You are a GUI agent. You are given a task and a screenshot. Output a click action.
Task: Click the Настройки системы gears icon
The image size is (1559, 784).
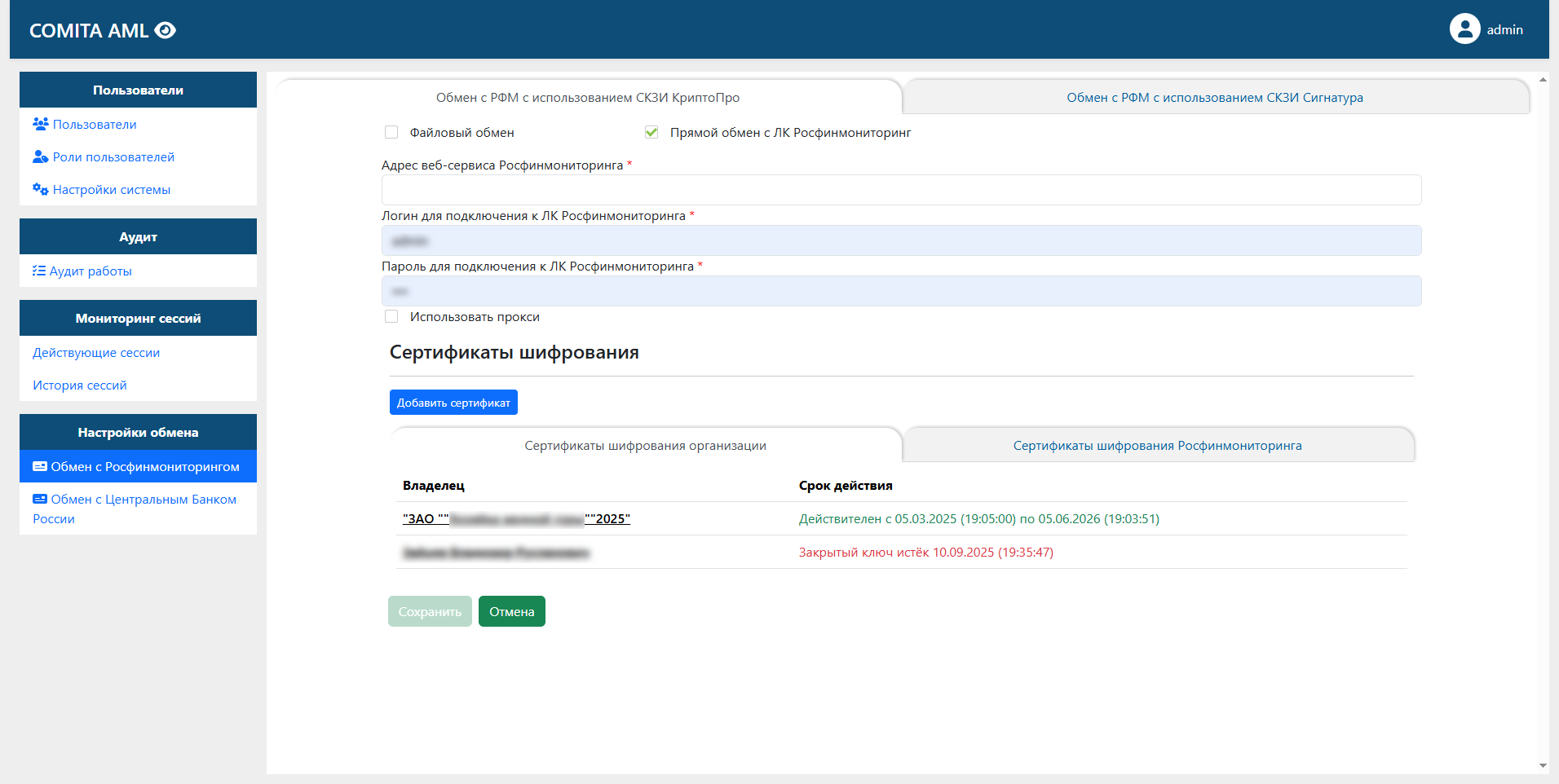pyautogui.click(x=40, y=189)
